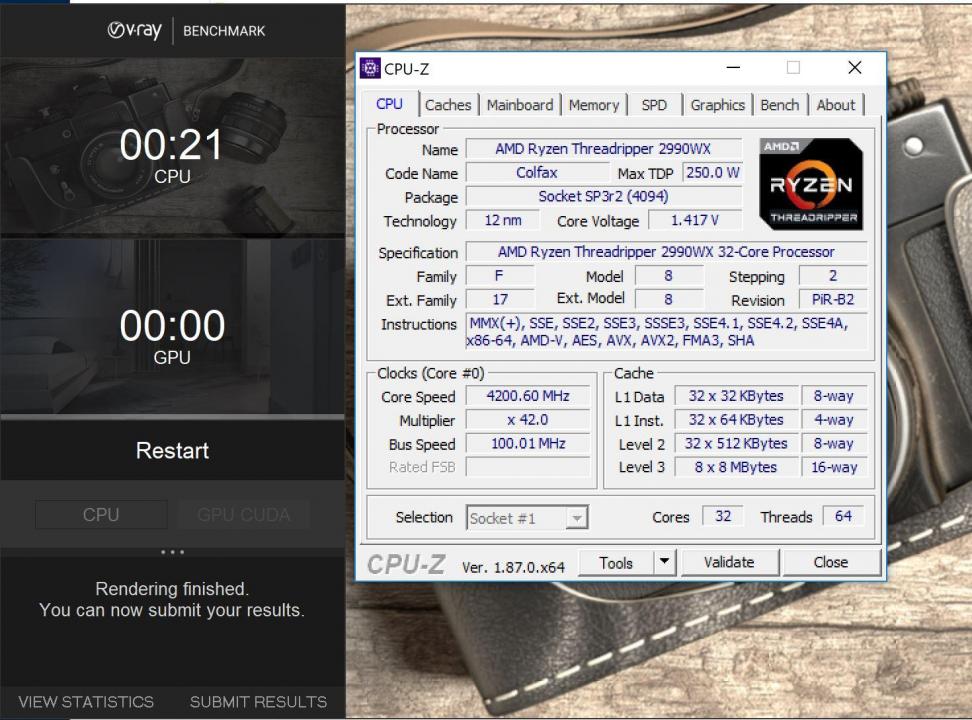Open the Socket #1 selection dropdown
The width and height of the screenshot is (972, 720).
527,518
